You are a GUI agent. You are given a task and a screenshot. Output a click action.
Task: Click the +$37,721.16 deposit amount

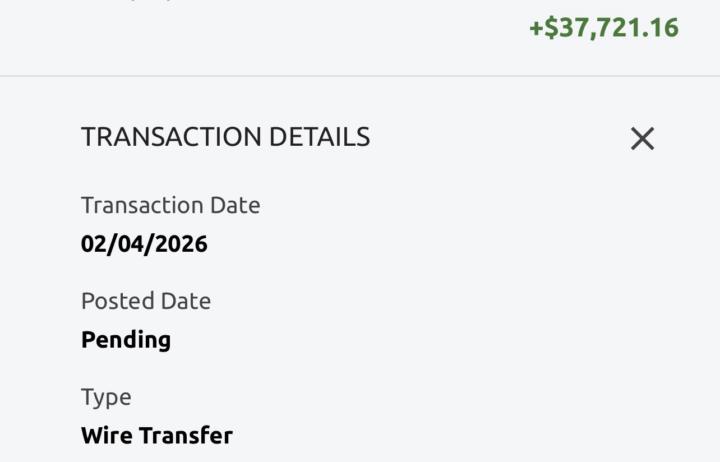[604, 28]
